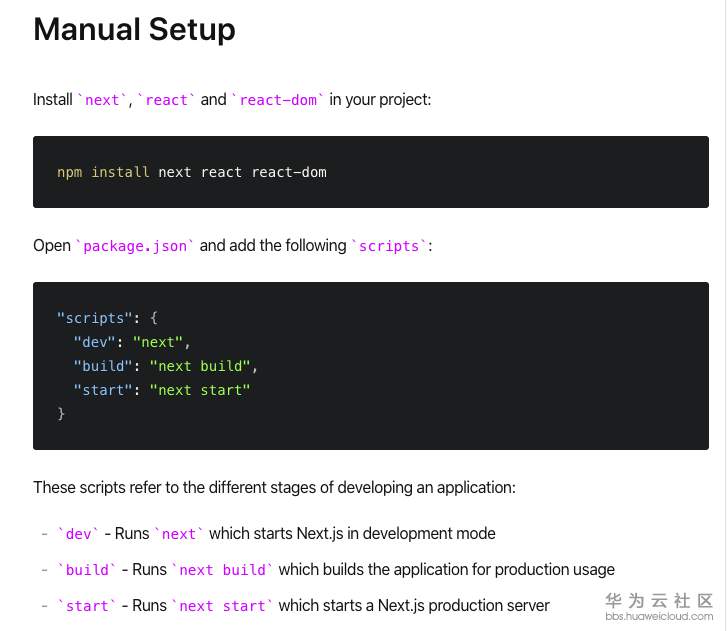Click the inline react code in install sentence
727x631 pixels.
click(x=167, y=100)
